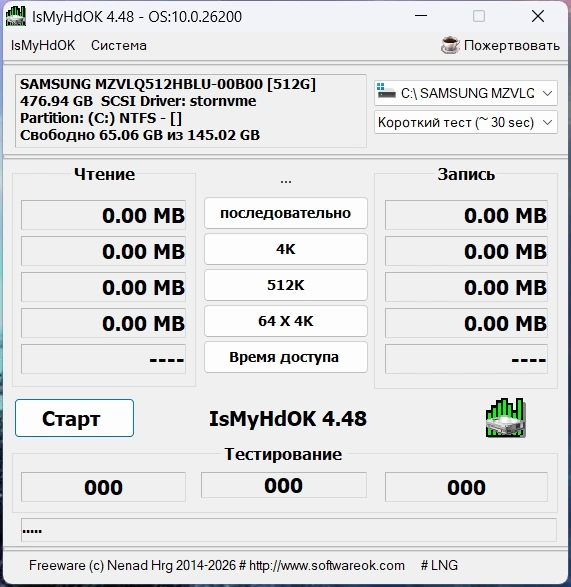The width and height of the screenshot is (571, 587).
Task: Click the SAMSUNG MZVLQ512HBLU-00B00 [512G] drive info line
Action: [x=168, y=84]
